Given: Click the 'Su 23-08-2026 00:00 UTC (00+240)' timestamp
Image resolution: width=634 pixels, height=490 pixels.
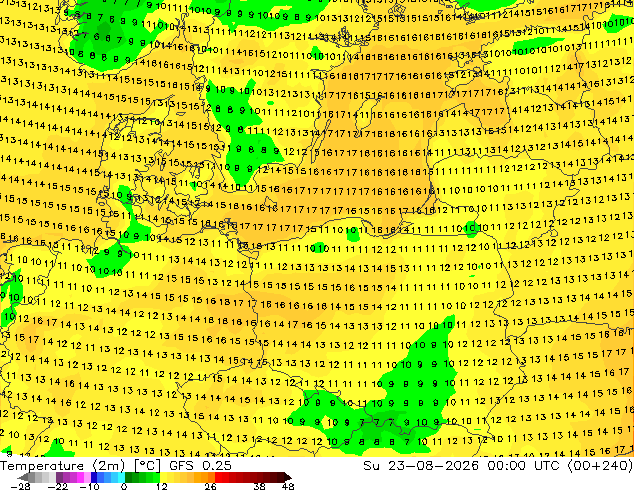Looking at the screenshot, I should tap(498, 466).
